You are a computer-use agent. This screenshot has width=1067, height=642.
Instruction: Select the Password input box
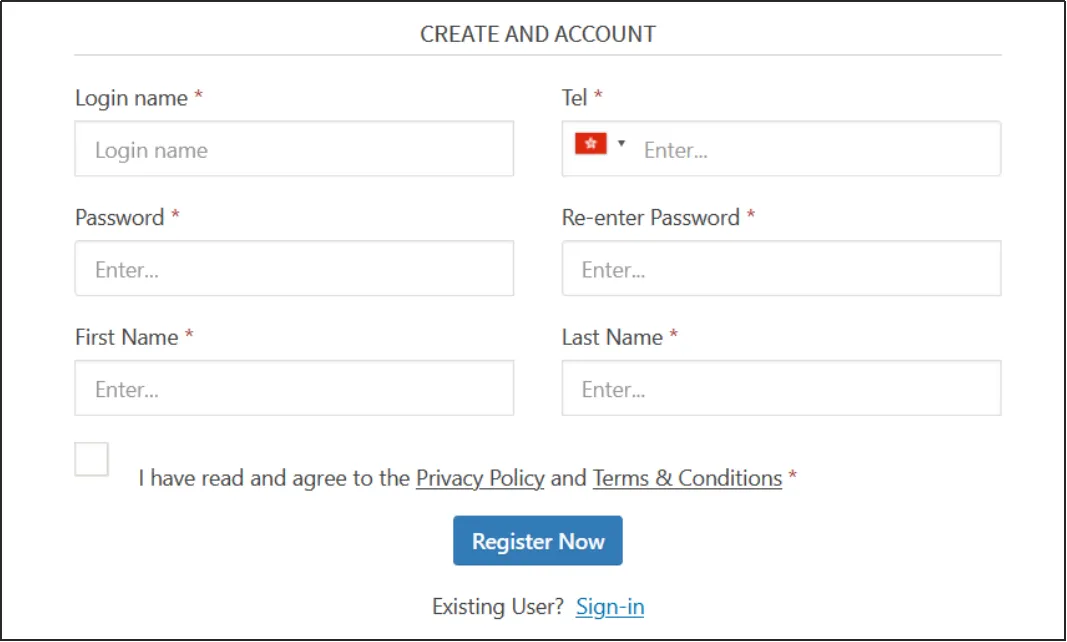294,269
